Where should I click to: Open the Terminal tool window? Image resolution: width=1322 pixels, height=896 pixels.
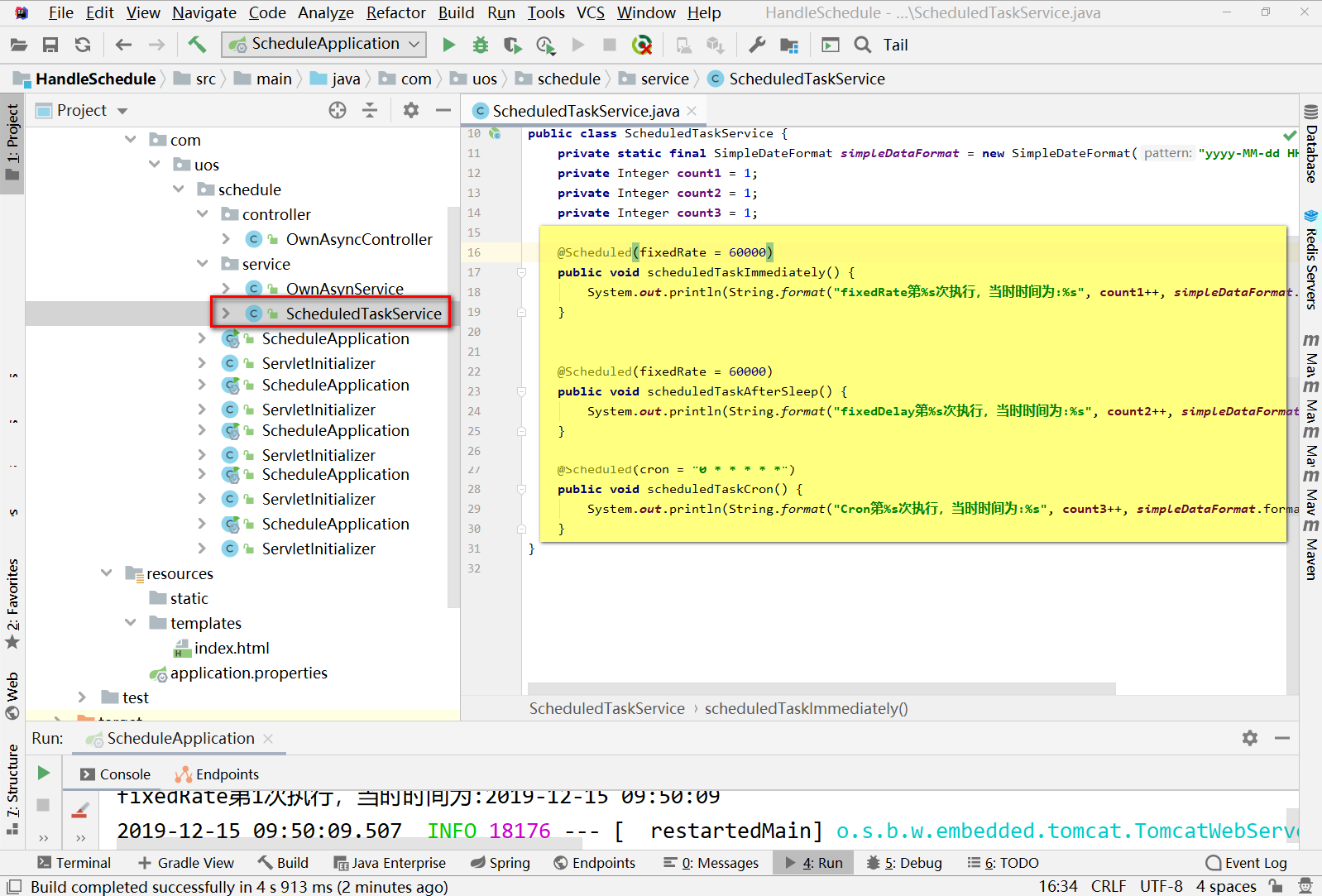[x=74, y=863]
